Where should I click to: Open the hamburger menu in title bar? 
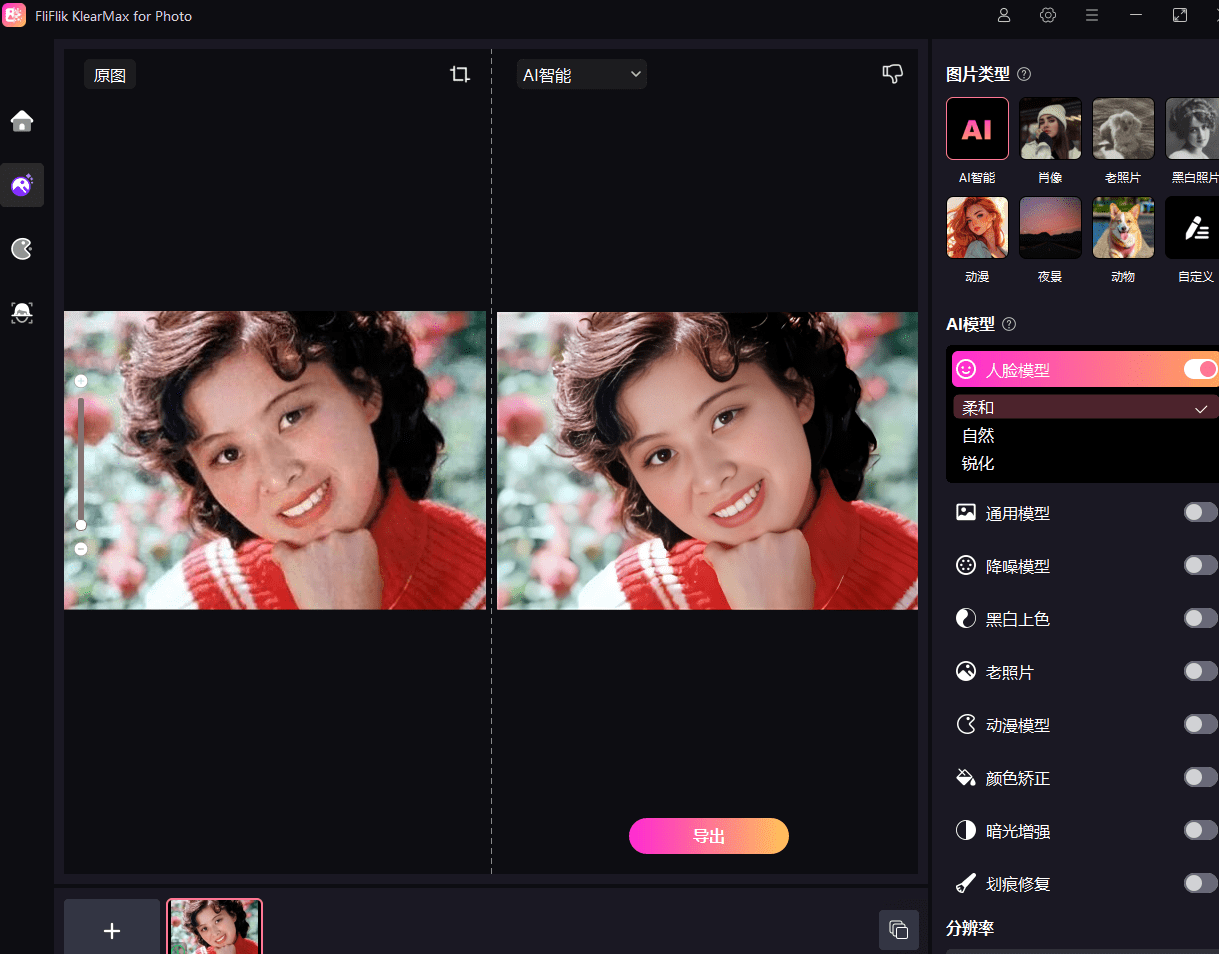(1092, 15)
